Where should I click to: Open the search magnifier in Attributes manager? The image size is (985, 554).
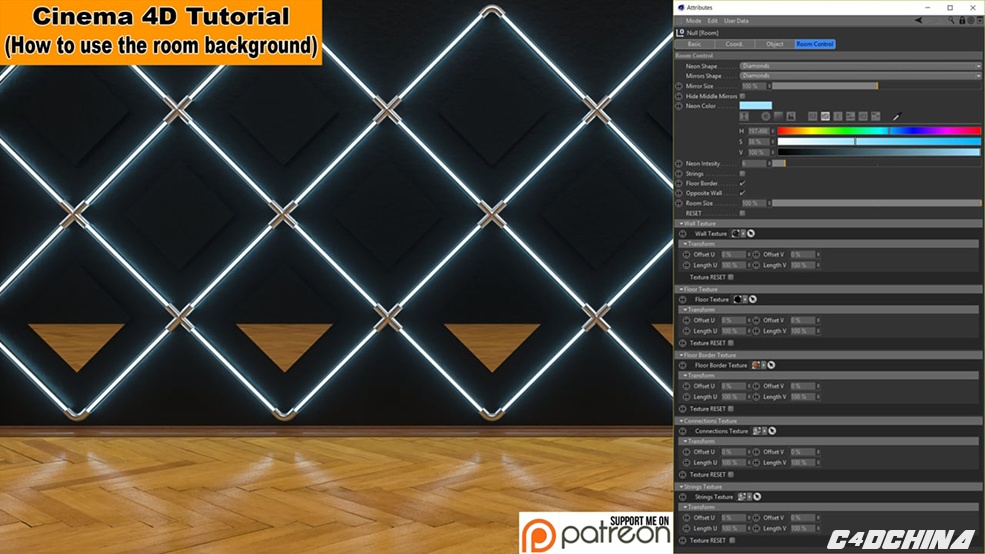tap(951, 20)
